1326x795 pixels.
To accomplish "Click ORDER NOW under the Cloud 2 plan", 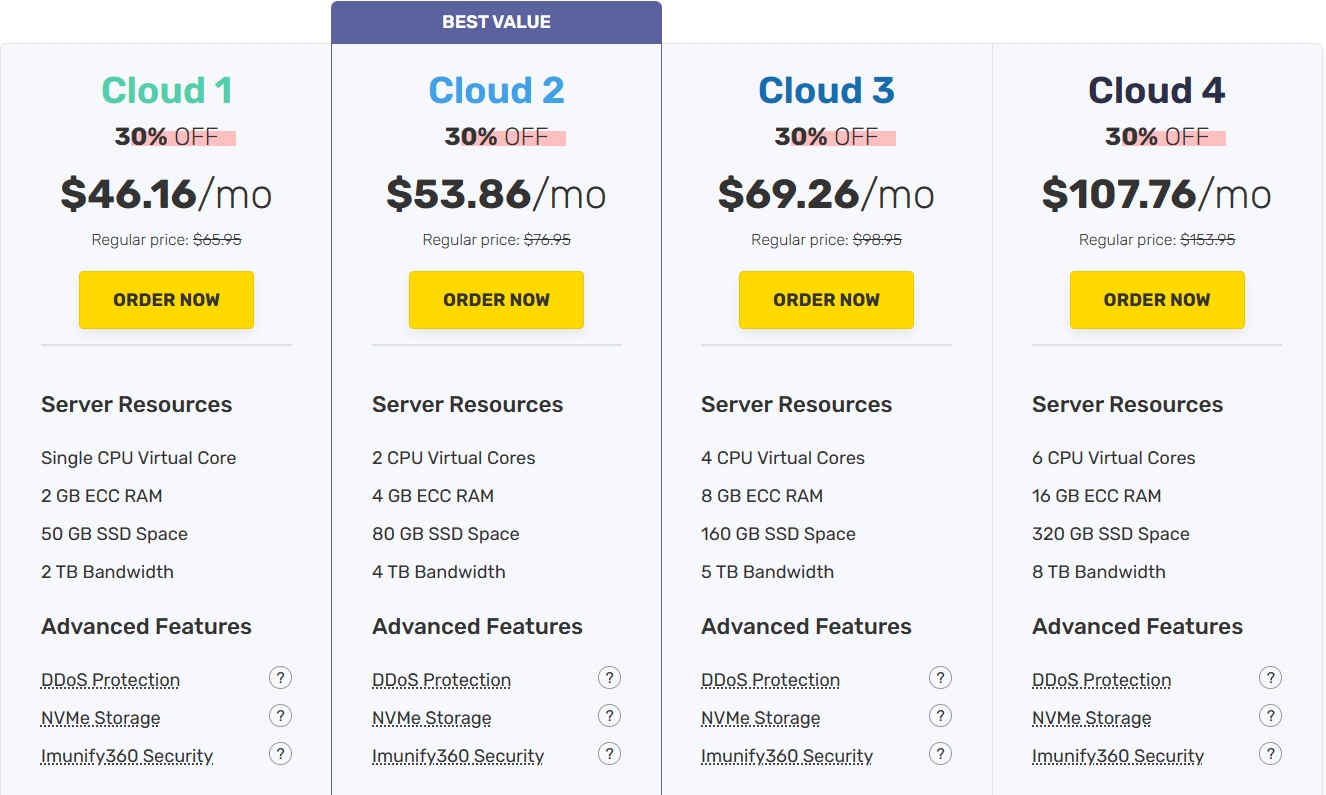I will coord(496,299).
